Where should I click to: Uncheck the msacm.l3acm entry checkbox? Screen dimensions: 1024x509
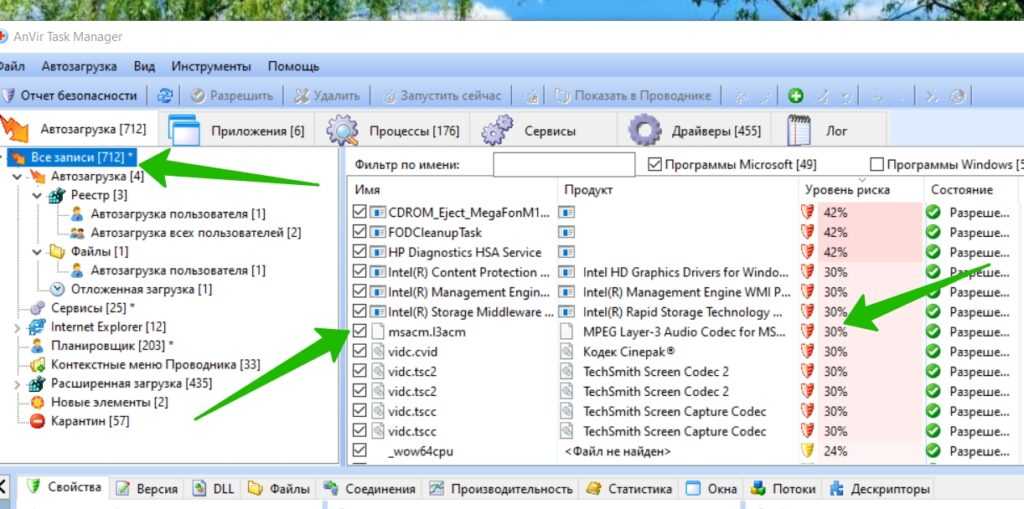click(359, 331)
